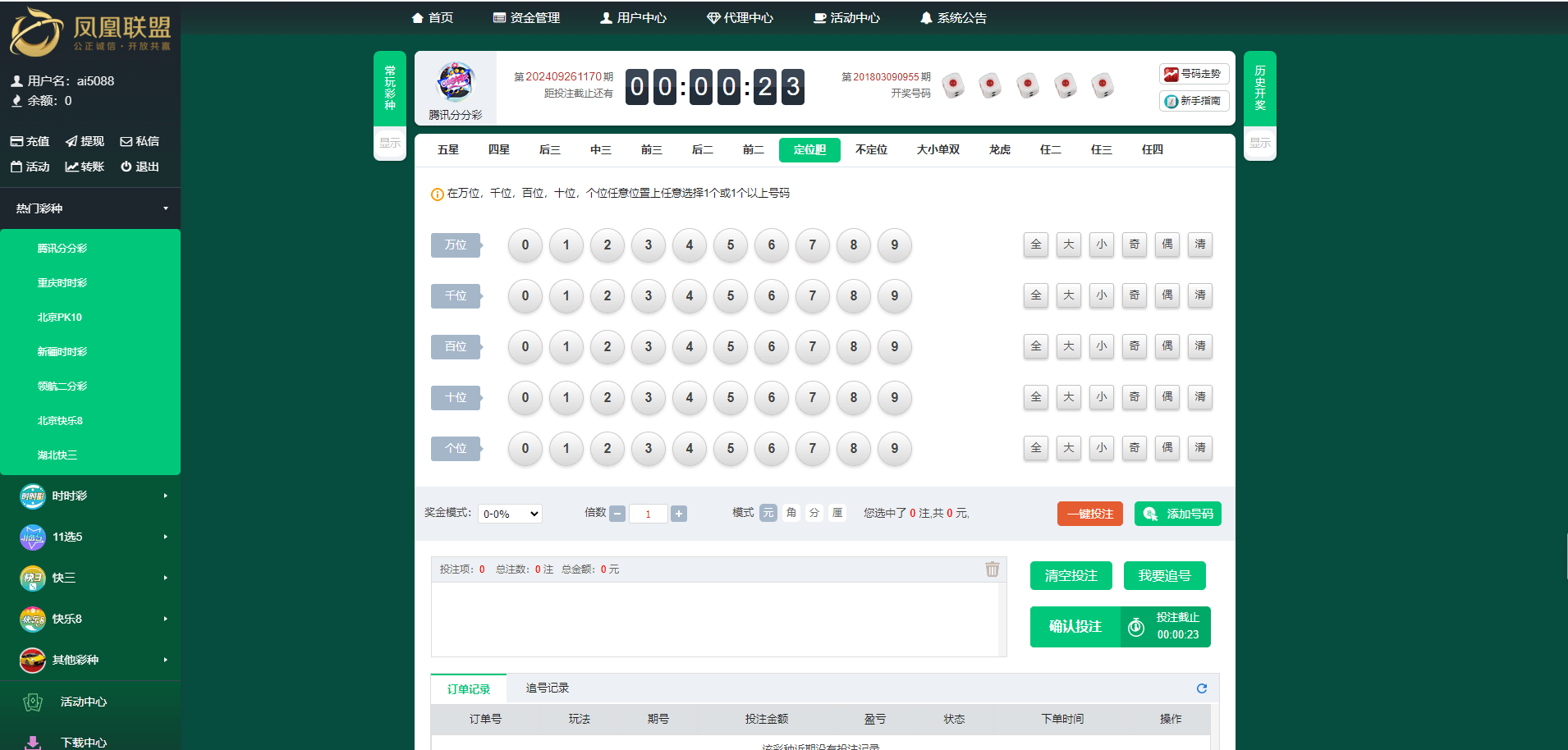The image size is (1568, 750).
Task: Switch to the 后三 tab
Action: point(550,150)
